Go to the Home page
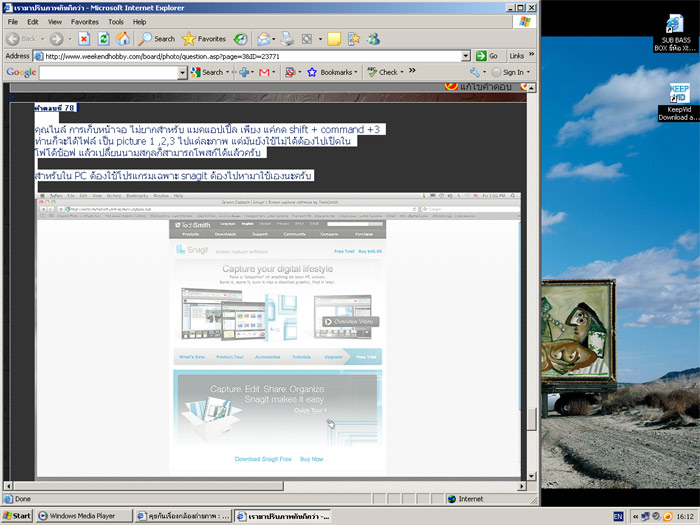The width and height of the screenshot is (700, 525). click(x=122, y=39)
